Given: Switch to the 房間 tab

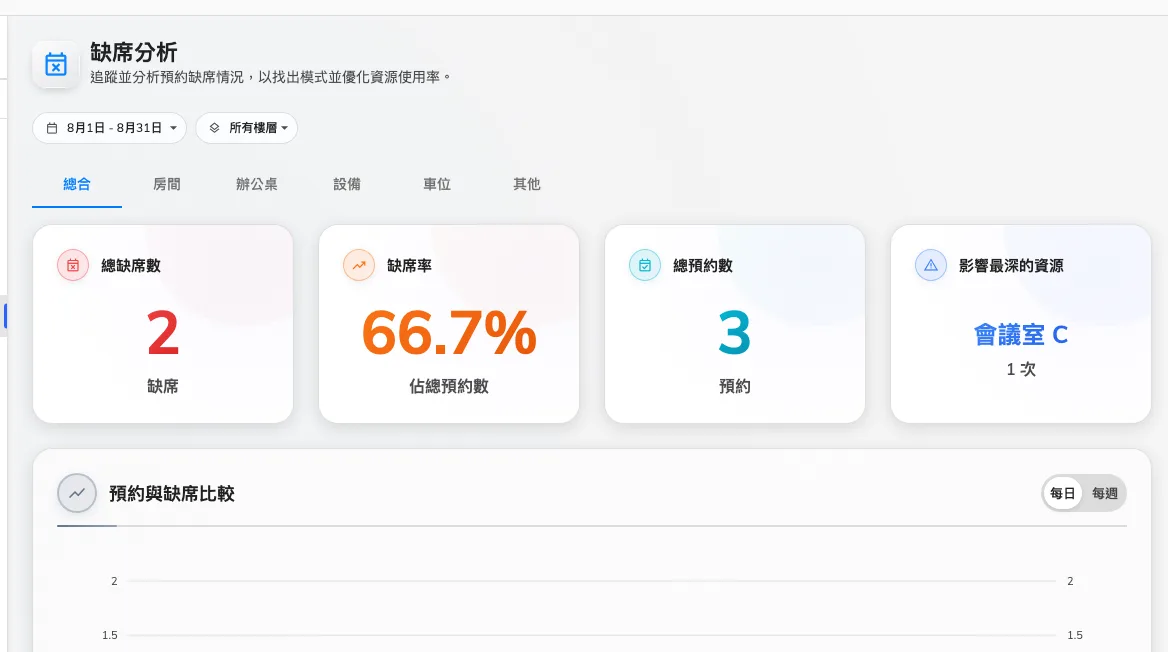Looking at the screenshot, I should tap(167, 184).
